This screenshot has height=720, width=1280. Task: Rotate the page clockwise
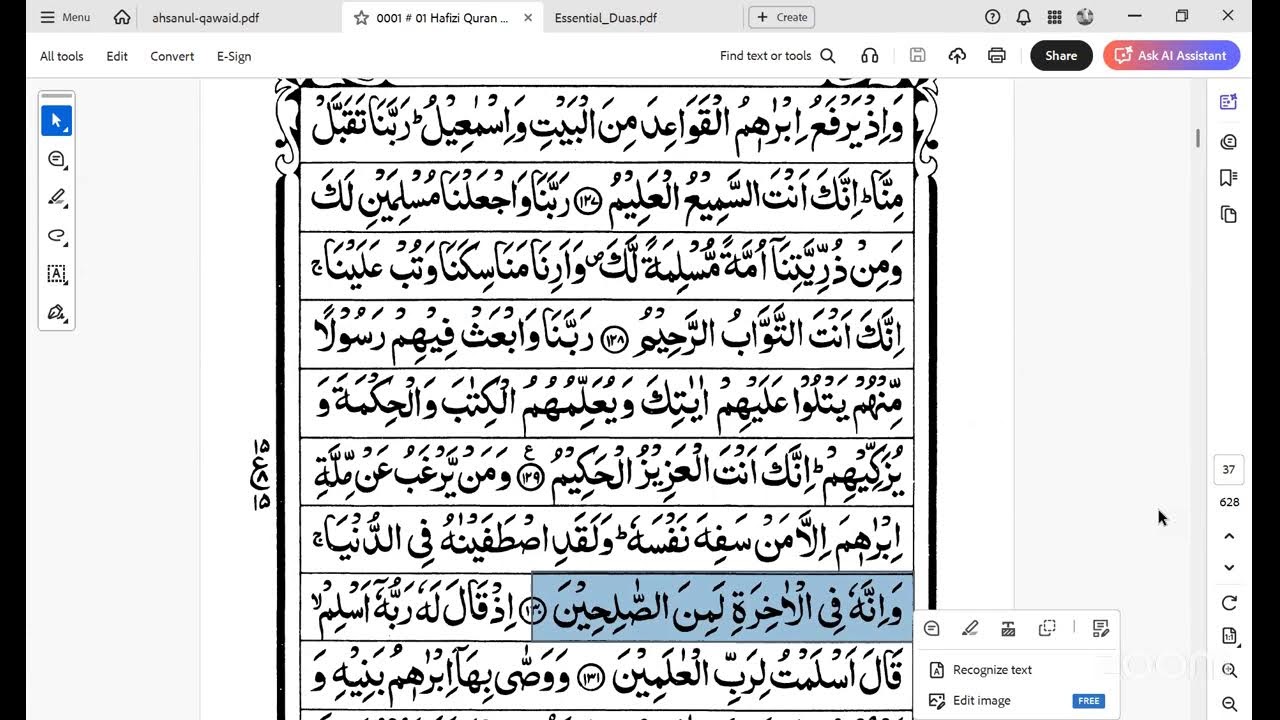point(1229,603)
